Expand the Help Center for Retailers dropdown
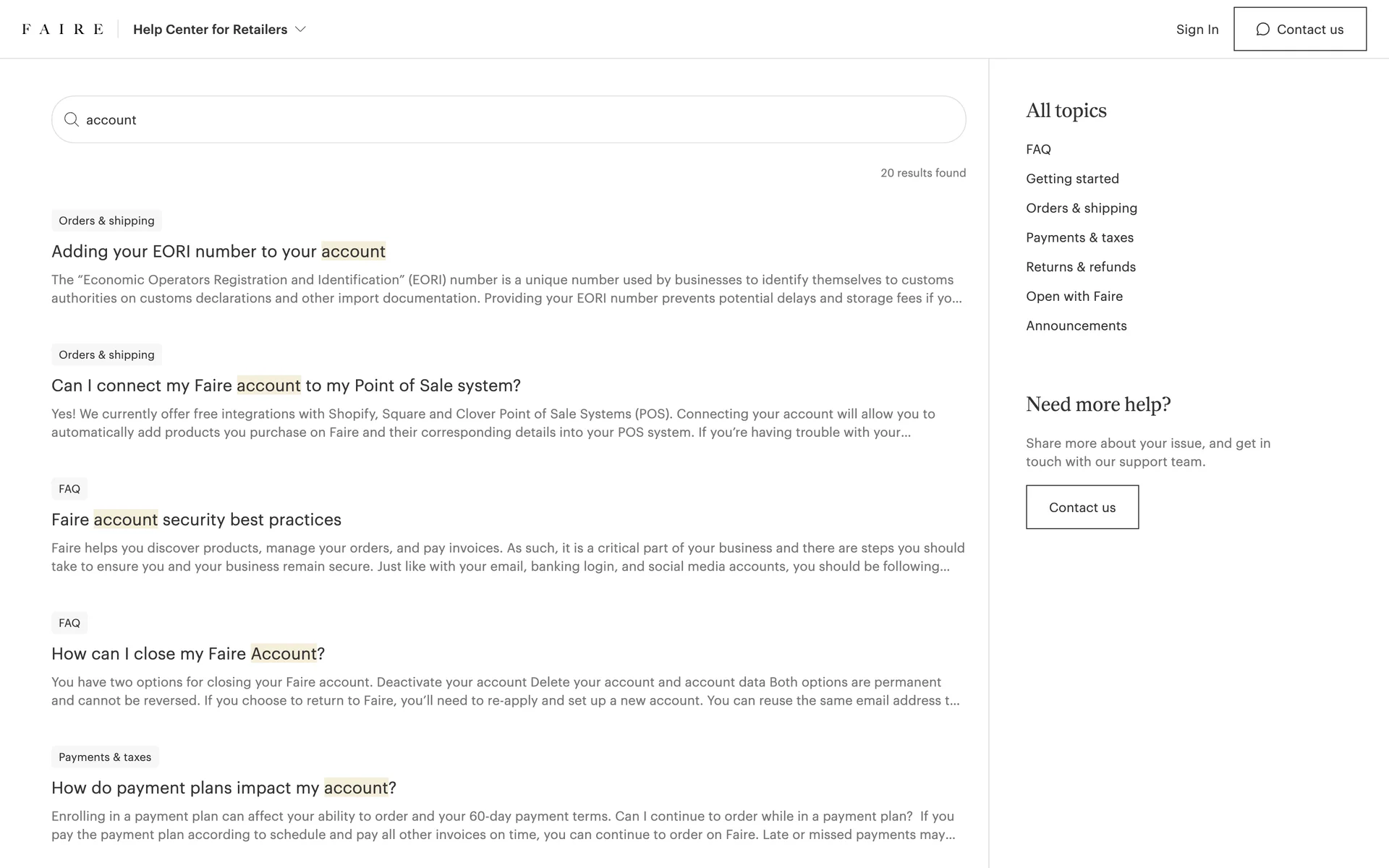Screen dimensions: 1389x868 click(x=219, y=29)
